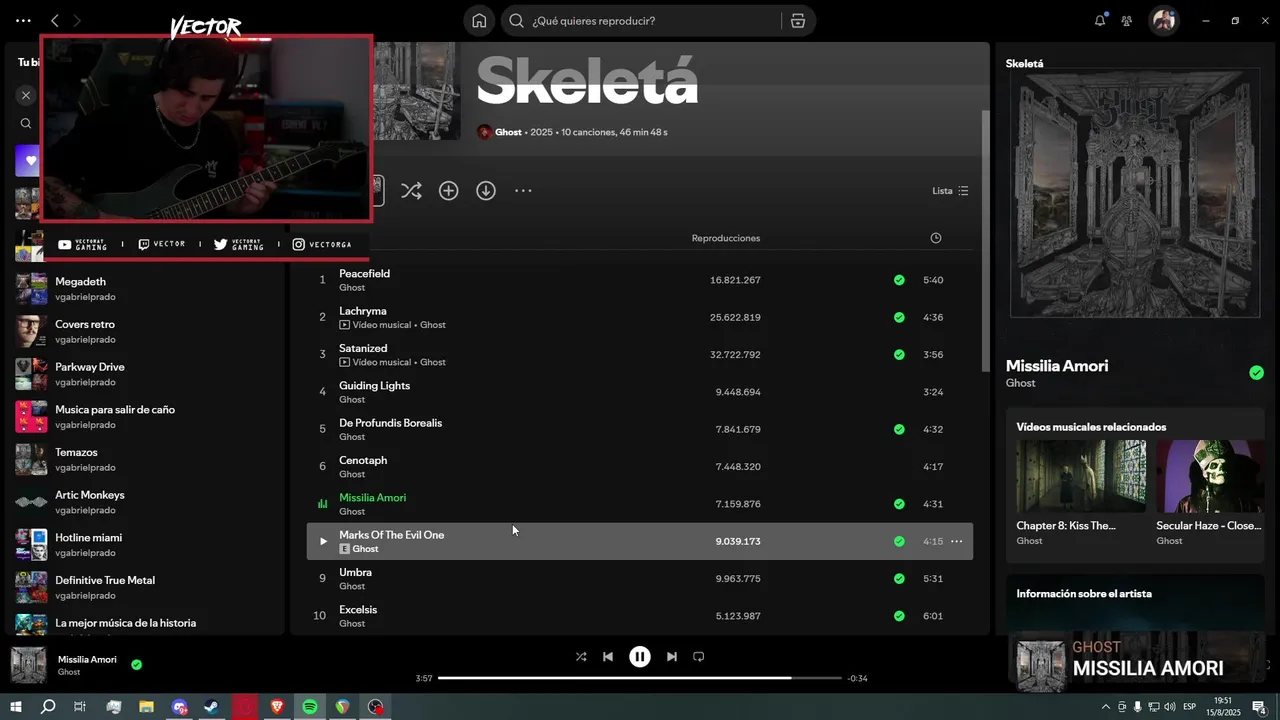The height and width of the screenshot is (720, 1280).
Task: Toggle saved checkmark in bottom player bar
Action: click(136, 664)
